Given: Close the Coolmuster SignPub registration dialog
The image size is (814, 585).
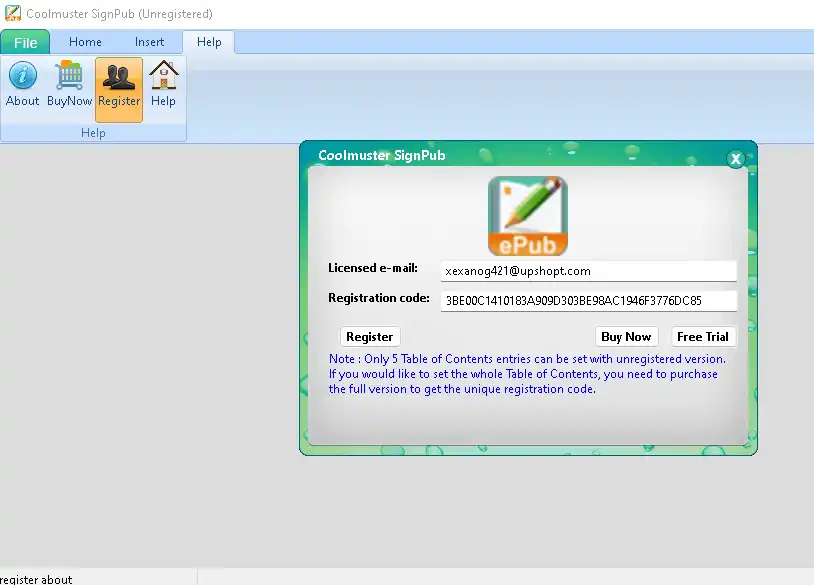Looking at the screenshot, I should pos(735,159).
